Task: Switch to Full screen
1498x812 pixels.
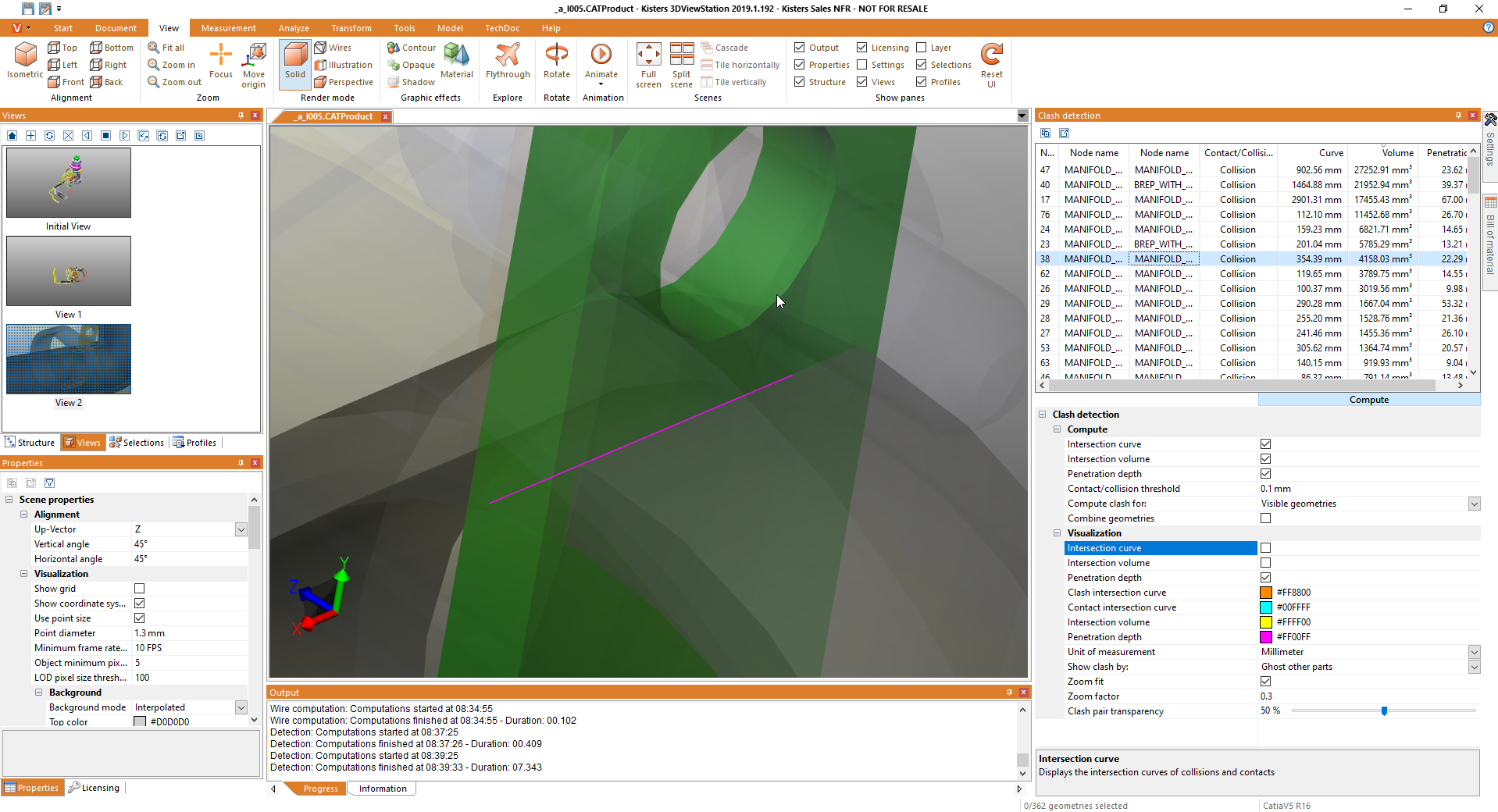Action: (x=648, y=66)
